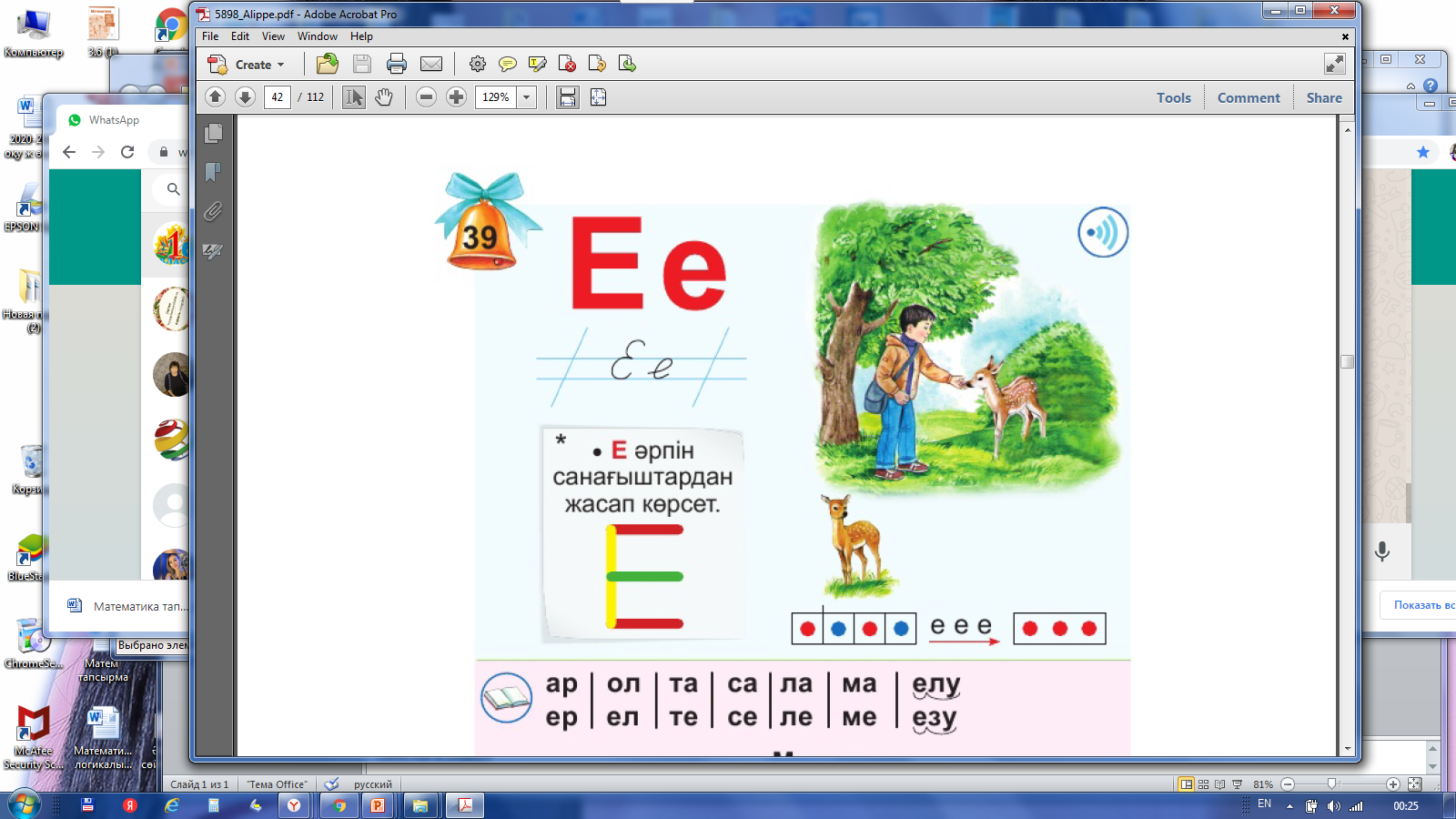Viewport: 1456px width, 819px height.
Task: Click the Save floppy disk icon in Acrobat
Action: point(362,64)
